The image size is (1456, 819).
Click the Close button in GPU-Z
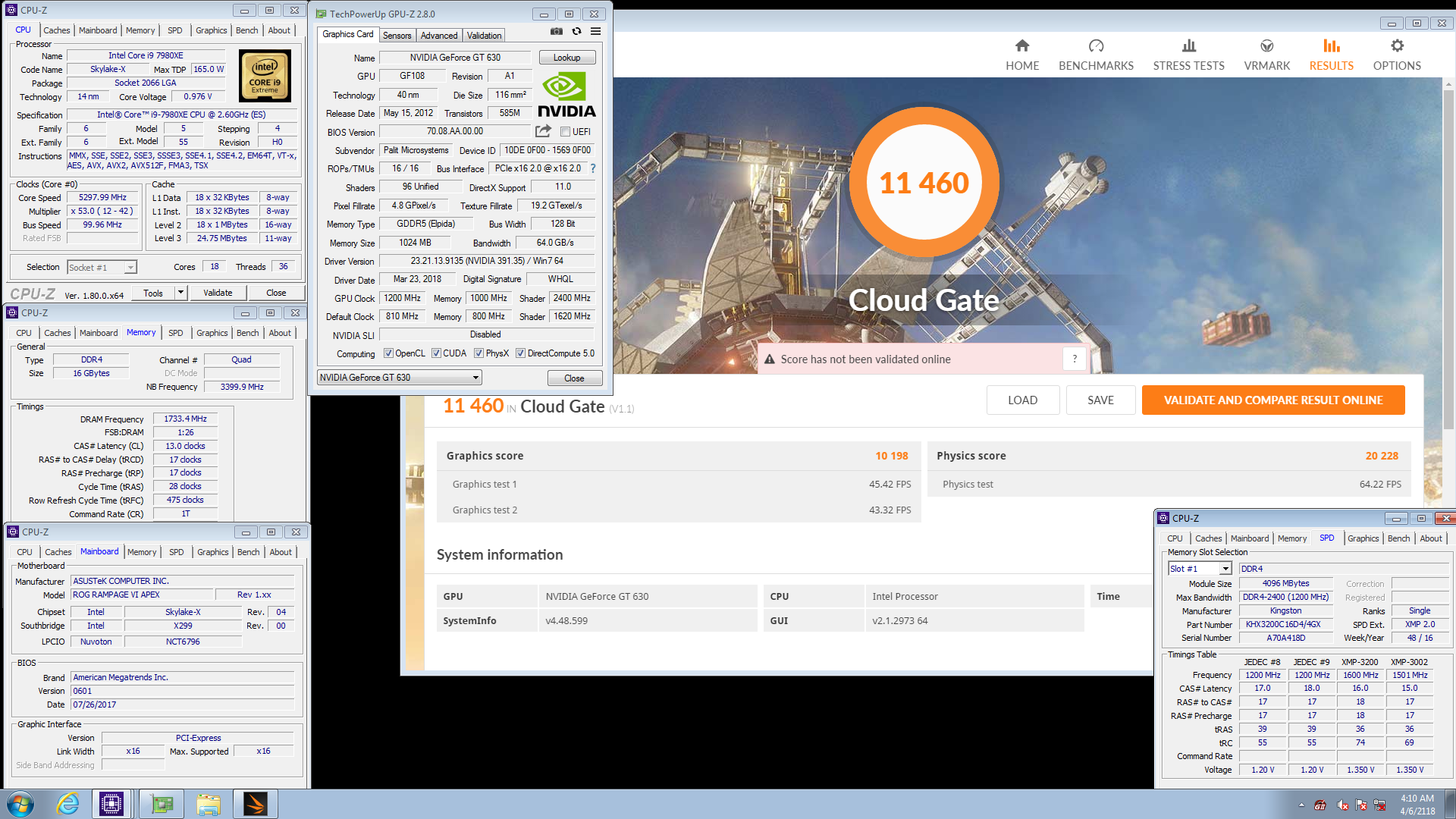(x=574, y=378)
